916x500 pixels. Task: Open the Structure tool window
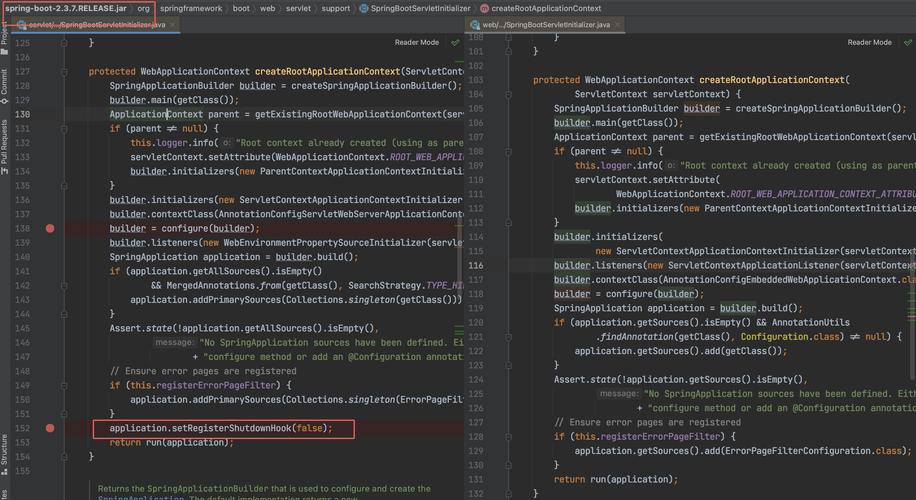coord(4,452)
